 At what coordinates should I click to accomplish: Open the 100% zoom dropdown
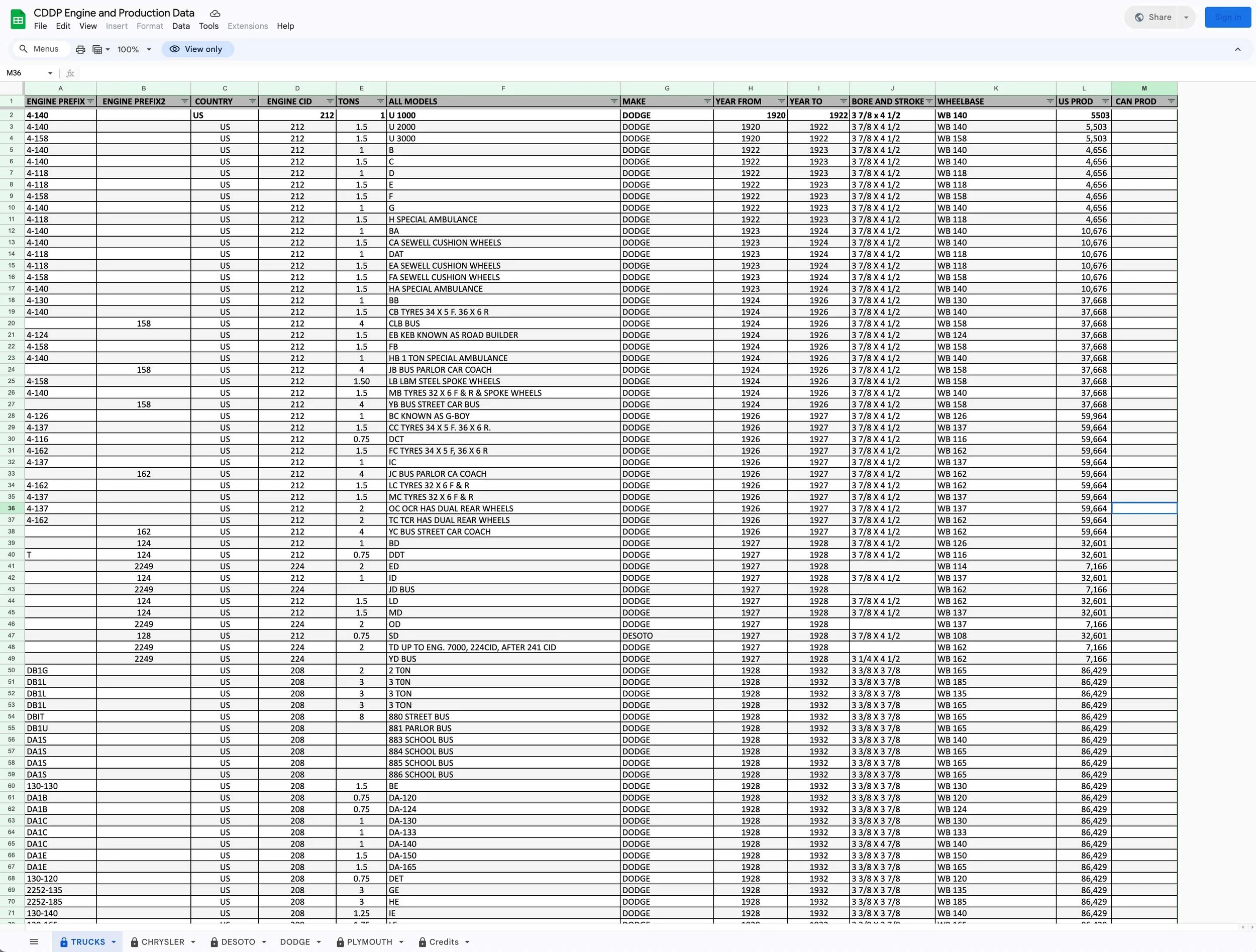point(134,49)
